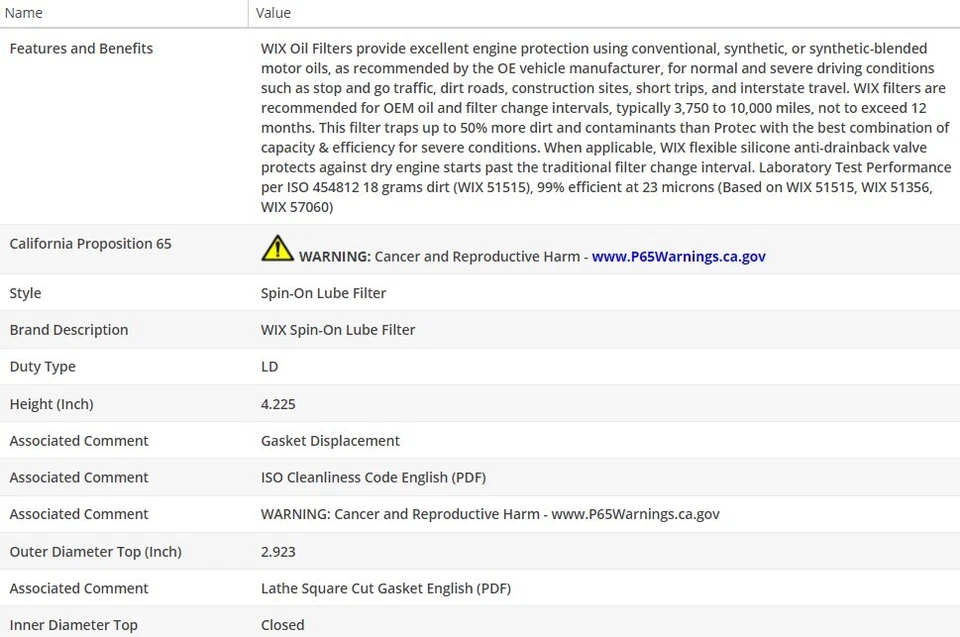The image size is (960, 637).
Task: Select the Closed inner diameter value
Action: click(x=282, y=625)
